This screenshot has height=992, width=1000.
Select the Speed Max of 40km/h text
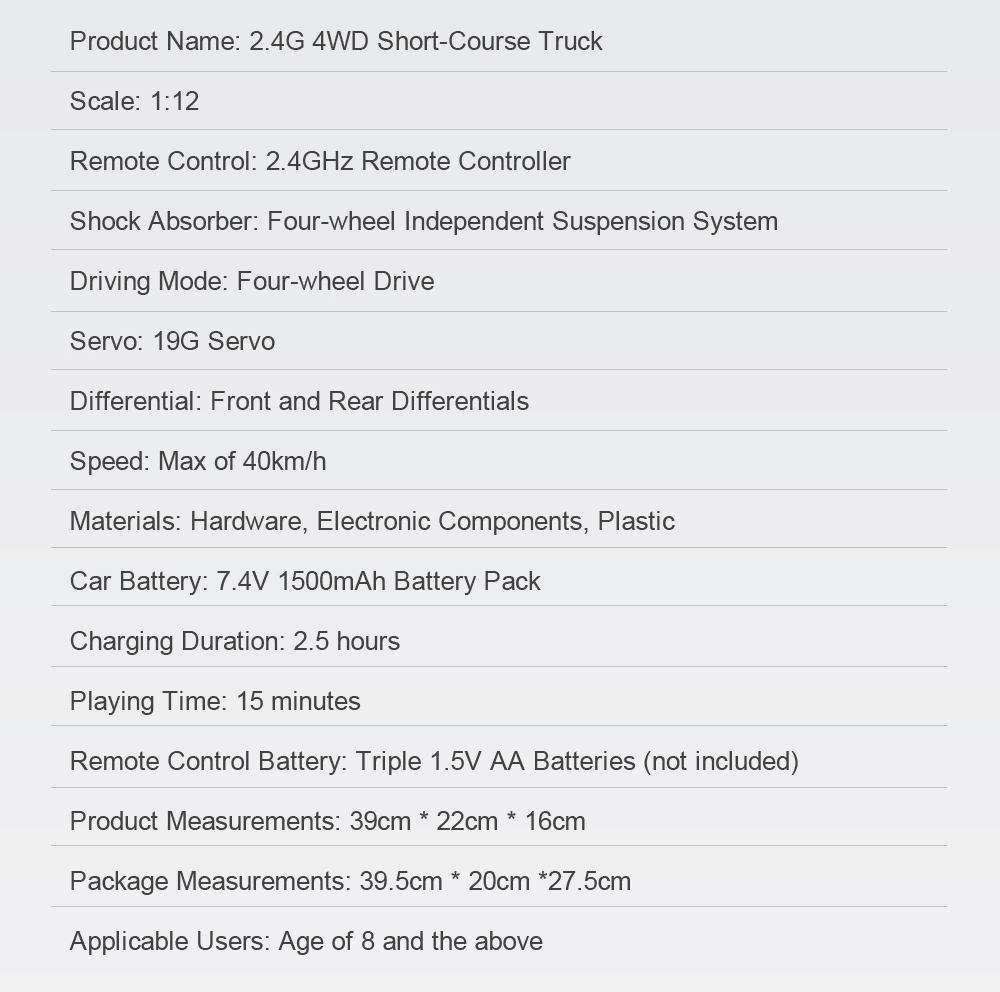tap(198, 461)
